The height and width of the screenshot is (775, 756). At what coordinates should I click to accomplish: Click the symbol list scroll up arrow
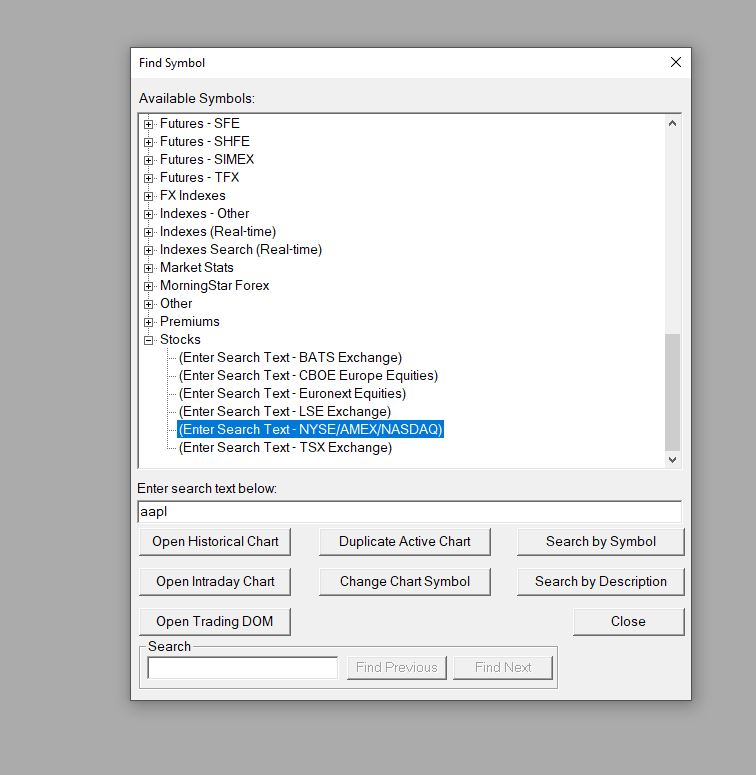[x=672, y=124]
